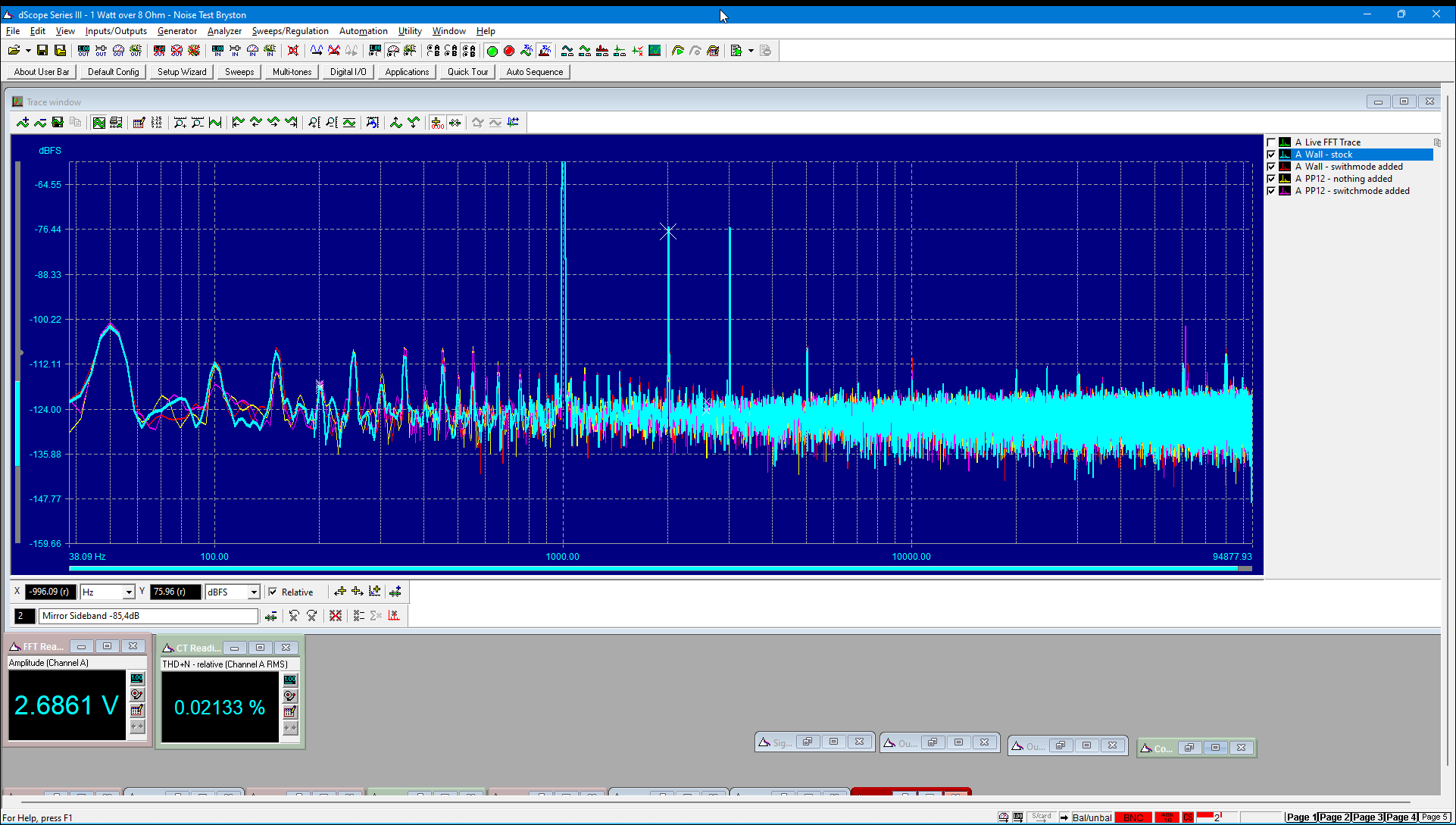Click the previous mark rotate-left icon

(x=294, y=616)
